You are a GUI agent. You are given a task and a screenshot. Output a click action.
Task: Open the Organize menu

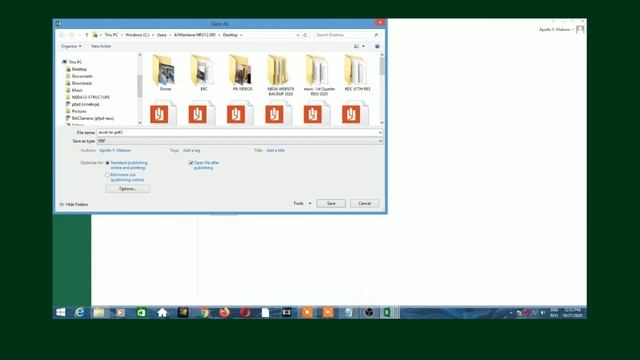[71, 46]
